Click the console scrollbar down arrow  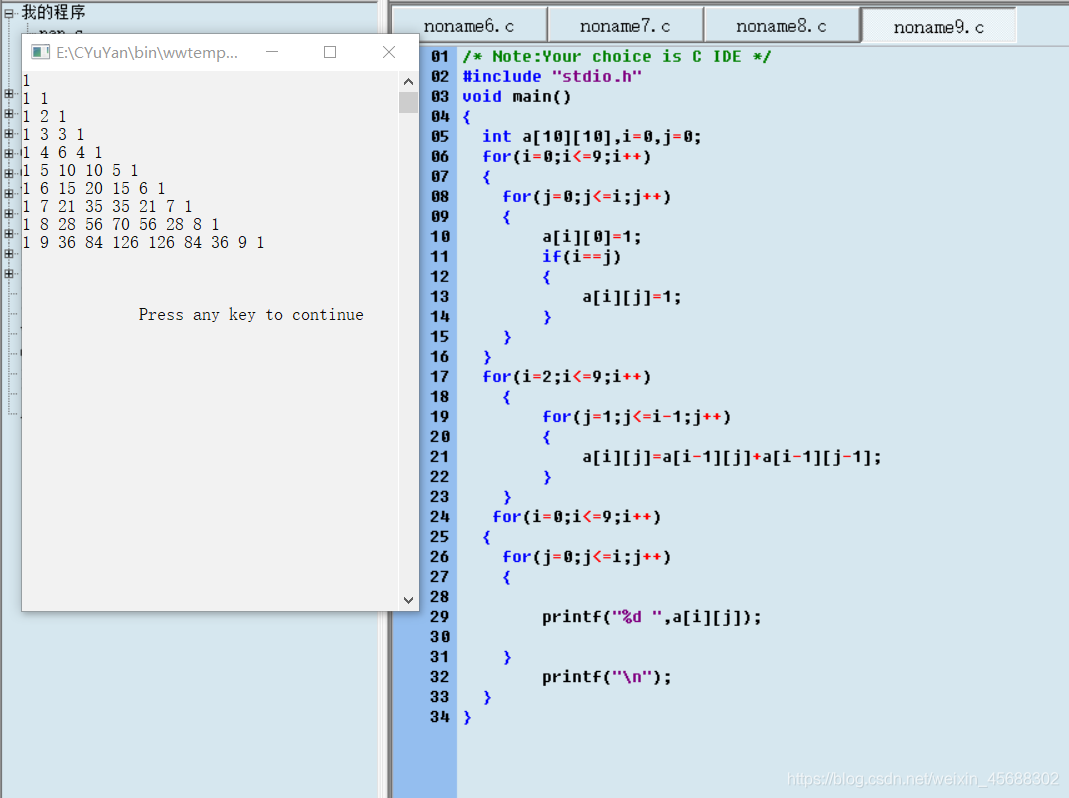point(408,600)
